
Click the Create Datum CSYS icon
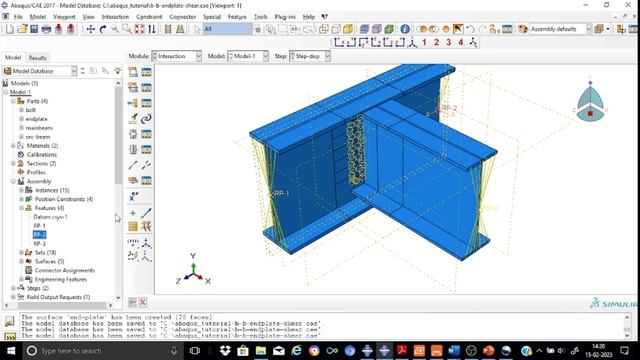point(146,243)
